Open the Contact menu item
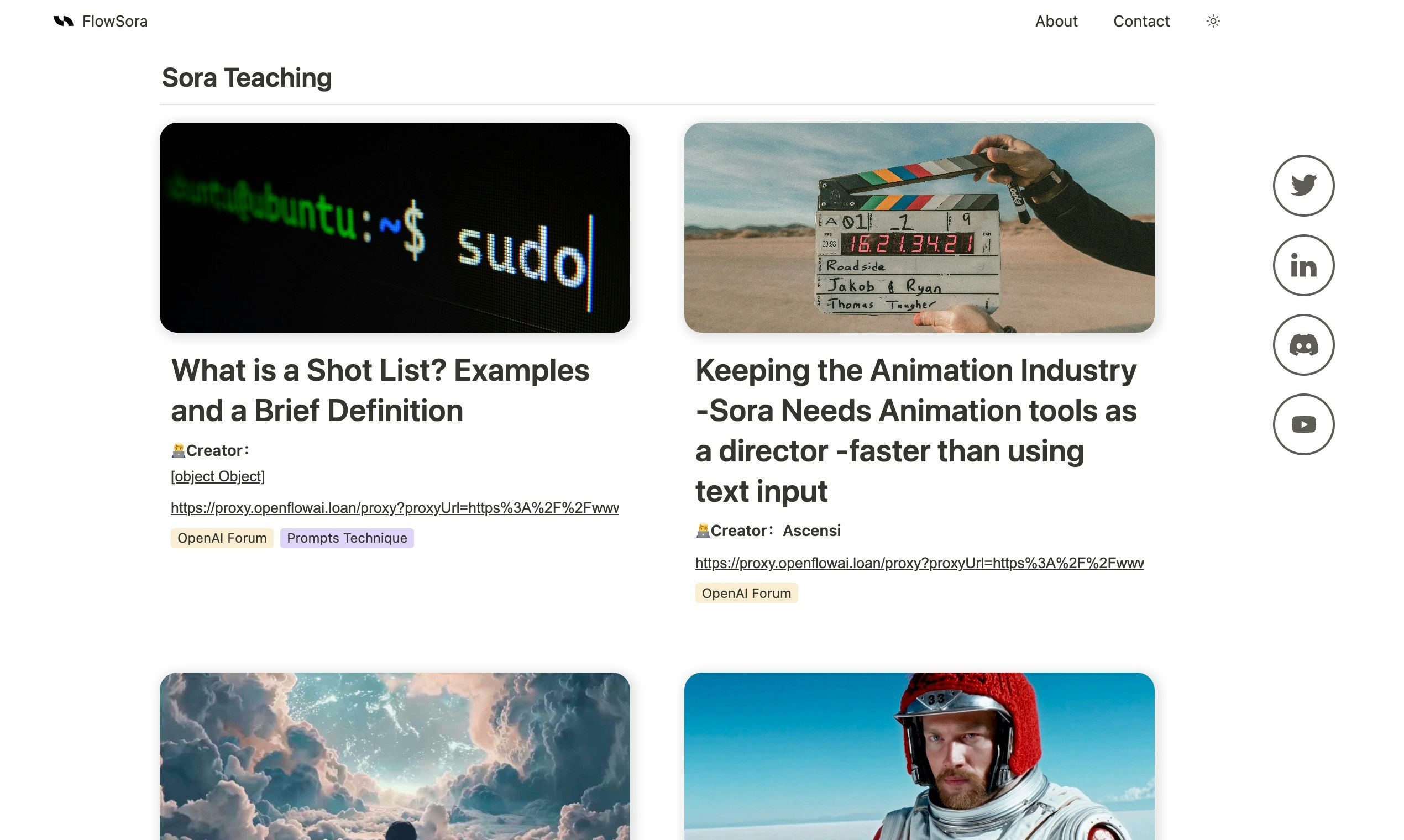The image size is (1404, 840). [x=1141, y=22]
